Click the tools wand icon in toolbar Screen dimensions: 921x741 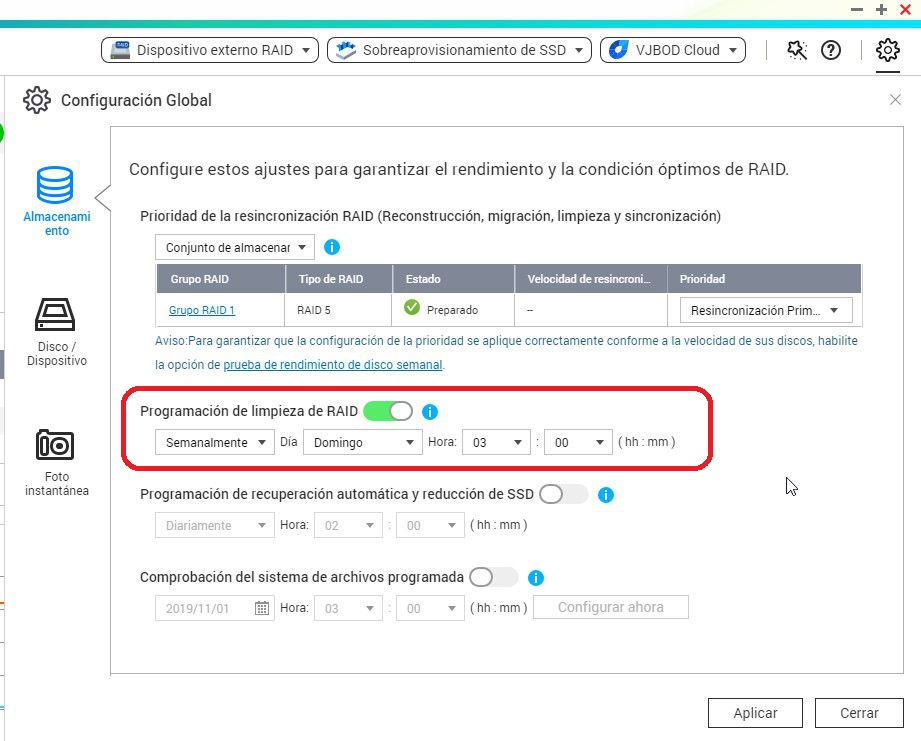[x=797, y=50]
